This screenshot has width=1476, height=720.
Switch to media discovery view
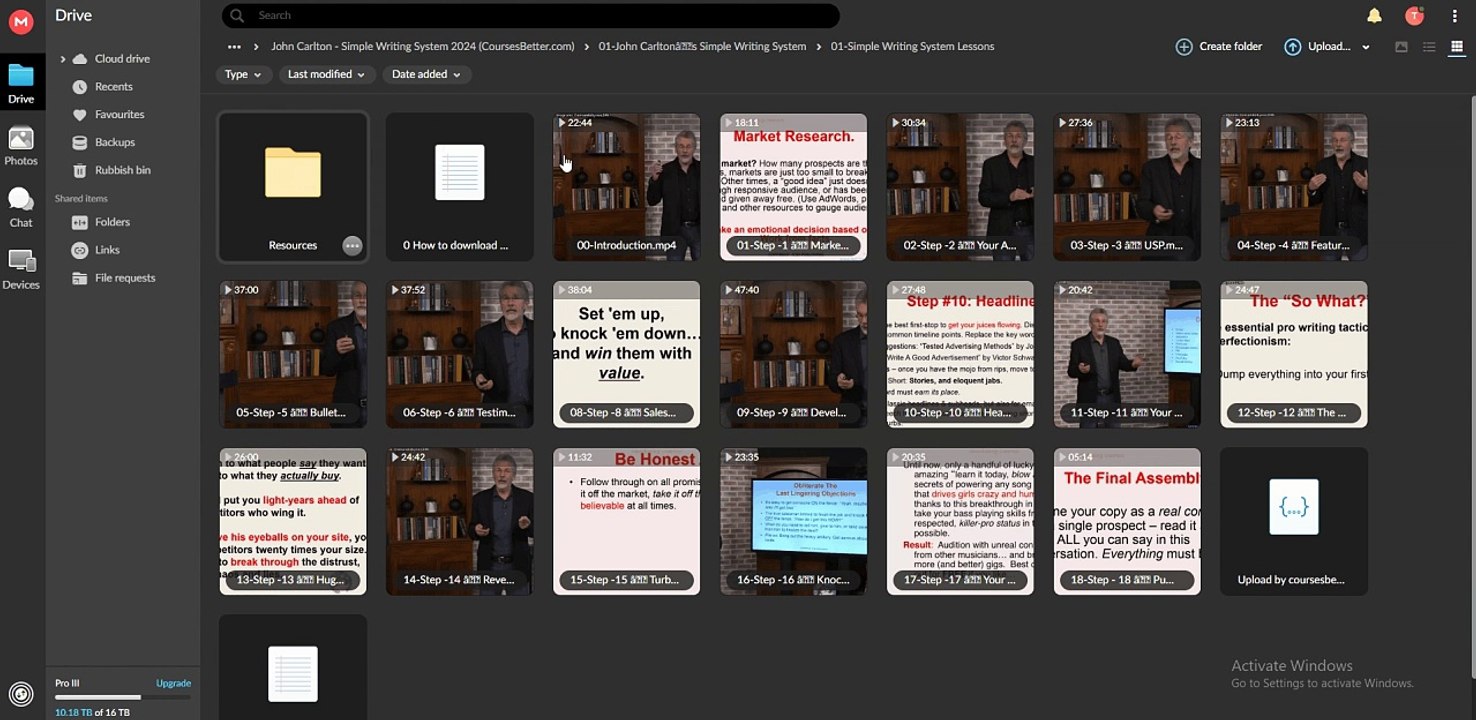point(1401,47)
